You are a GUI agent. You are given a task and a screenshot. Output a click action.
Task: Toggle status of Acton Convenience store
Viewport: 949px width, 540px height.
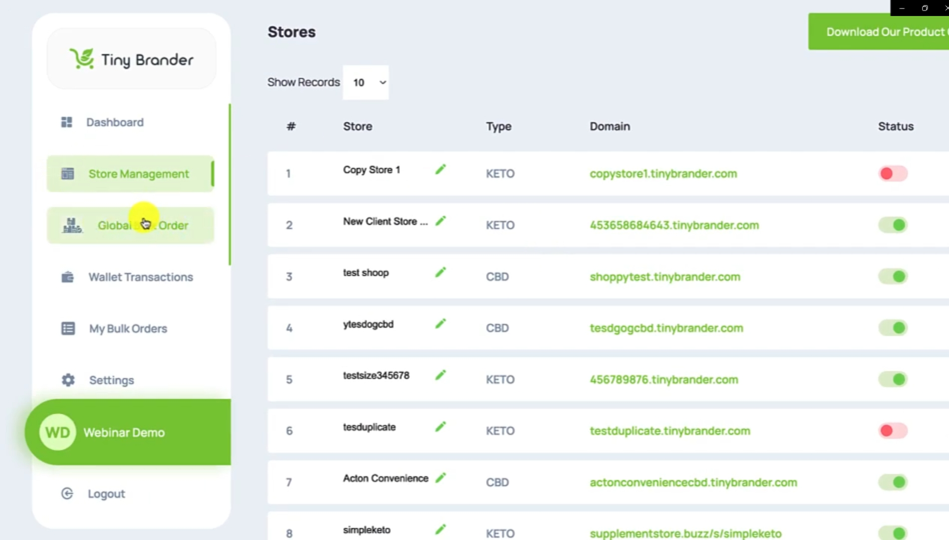tap(893, 482)
